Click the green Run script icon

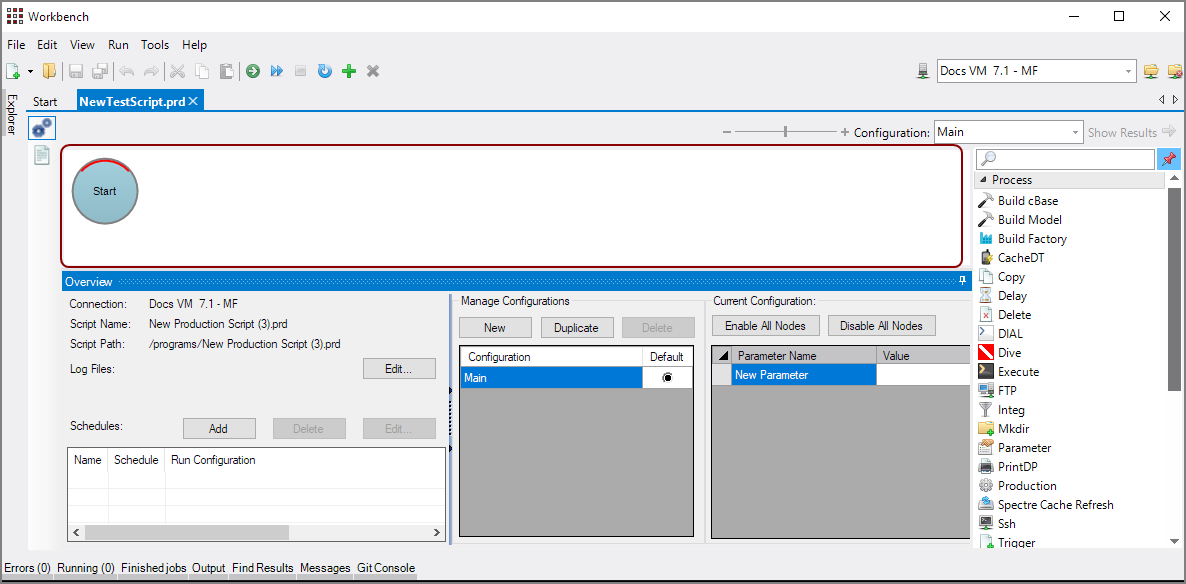(253, 71)
